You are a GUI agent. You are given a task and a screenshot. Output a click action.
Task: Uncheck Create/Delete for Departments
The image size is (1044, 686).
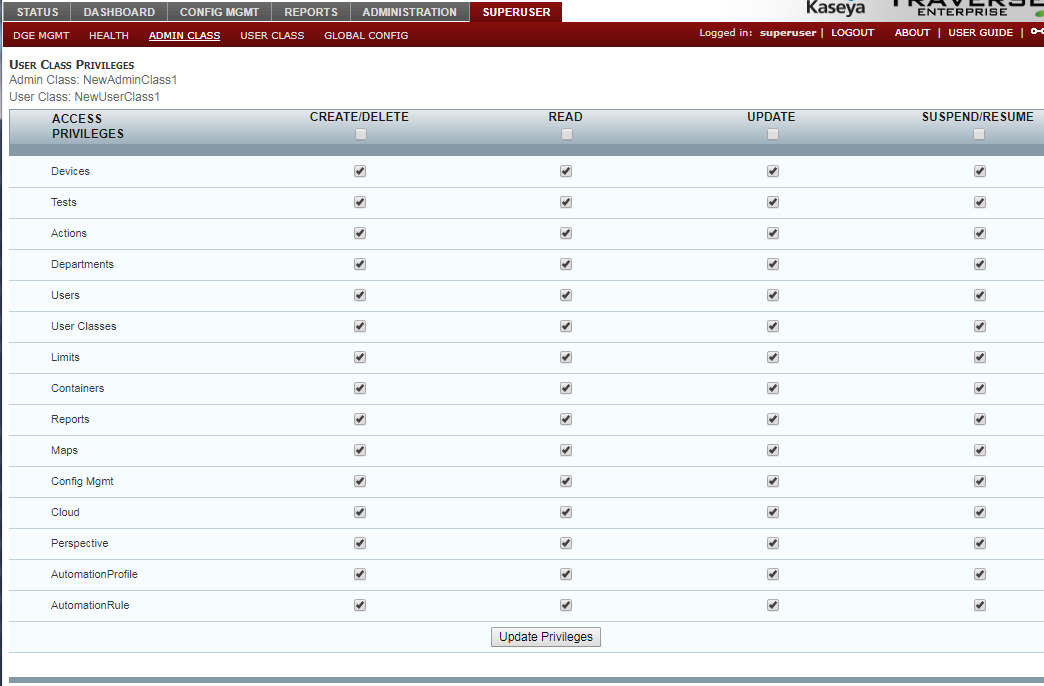tap(360, 264)
